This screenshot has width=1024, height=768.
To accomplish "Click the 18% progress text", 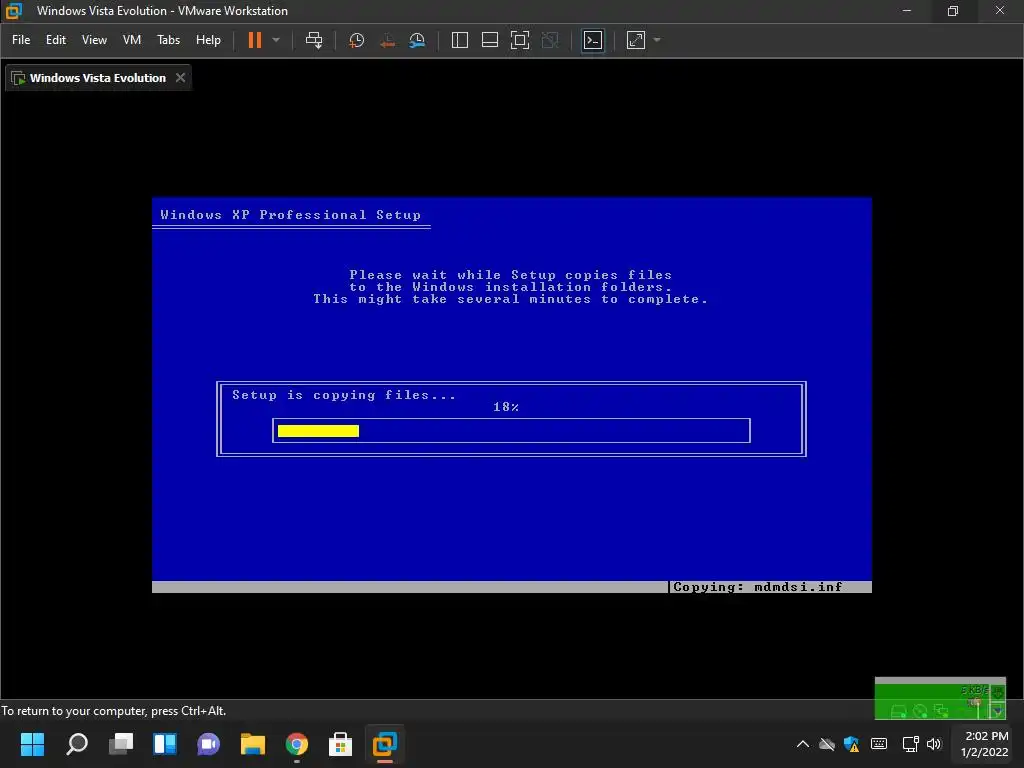I will 506,408.
